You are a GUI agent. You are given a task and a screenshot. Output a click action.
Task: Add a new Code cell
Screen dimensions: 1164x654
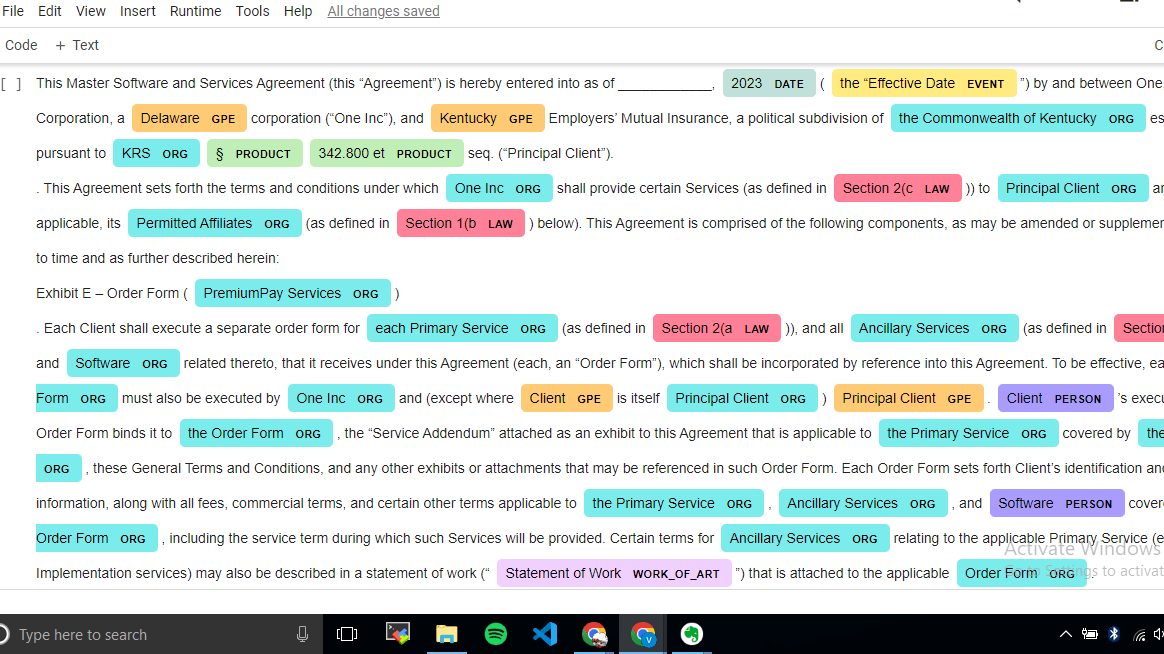tap(21, 45)
